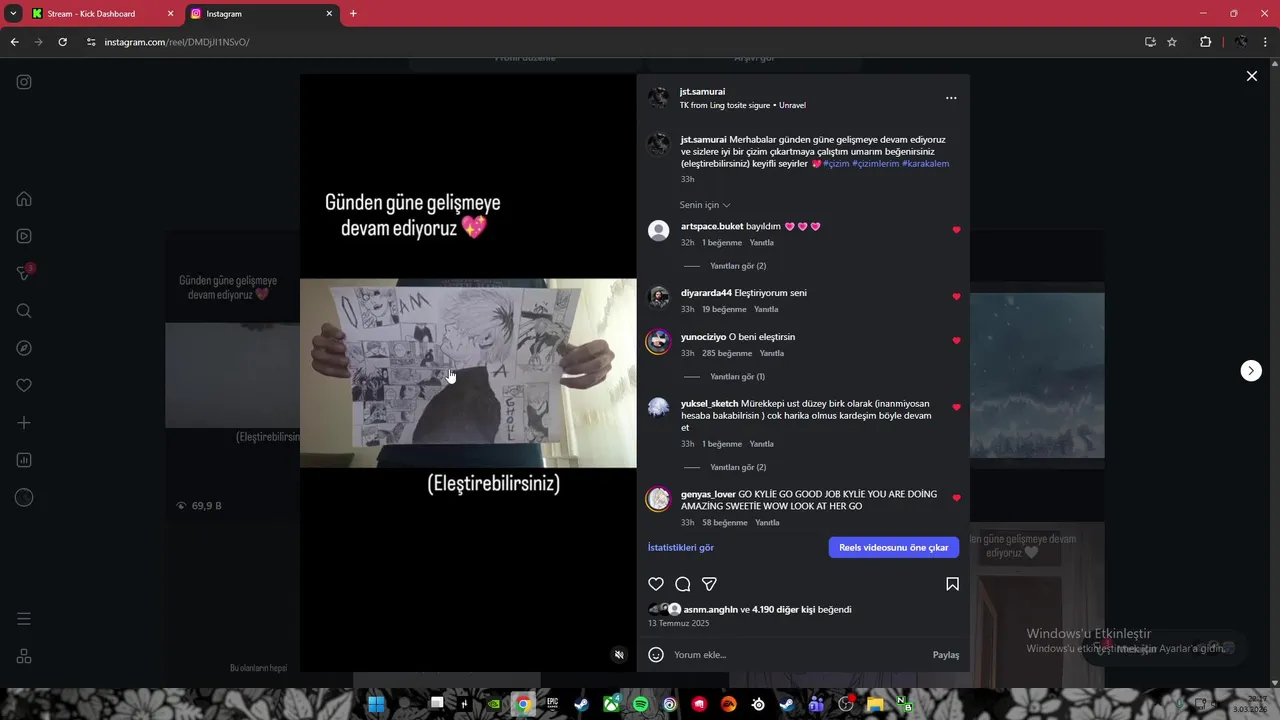Viewport: 1280px width, 720px height.
Task: Click 'Reels videosunu öne çıkar' button
Action: pos(894,548)
